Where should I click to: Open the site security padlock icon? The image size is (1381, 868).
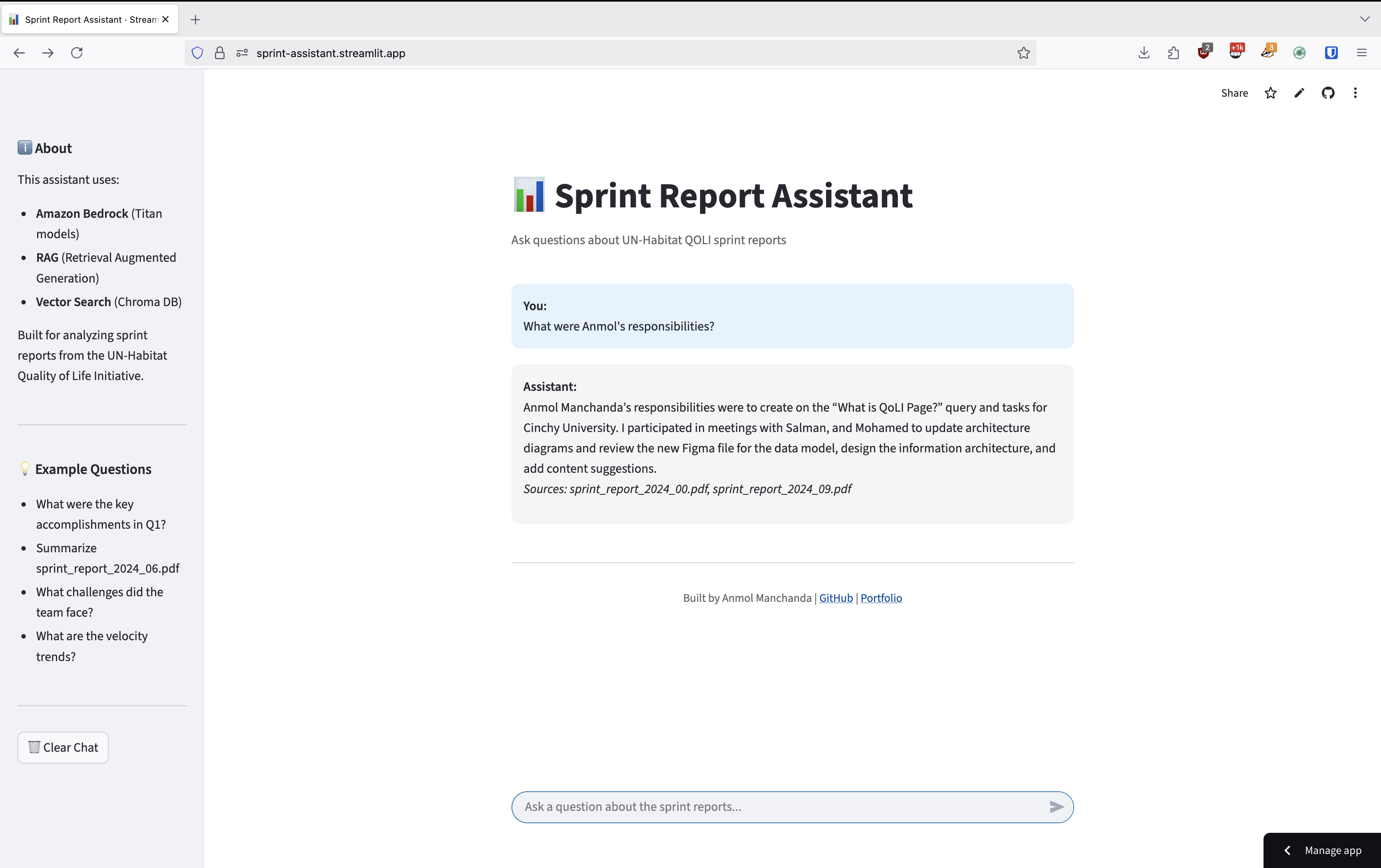click(x=220, y=53)
